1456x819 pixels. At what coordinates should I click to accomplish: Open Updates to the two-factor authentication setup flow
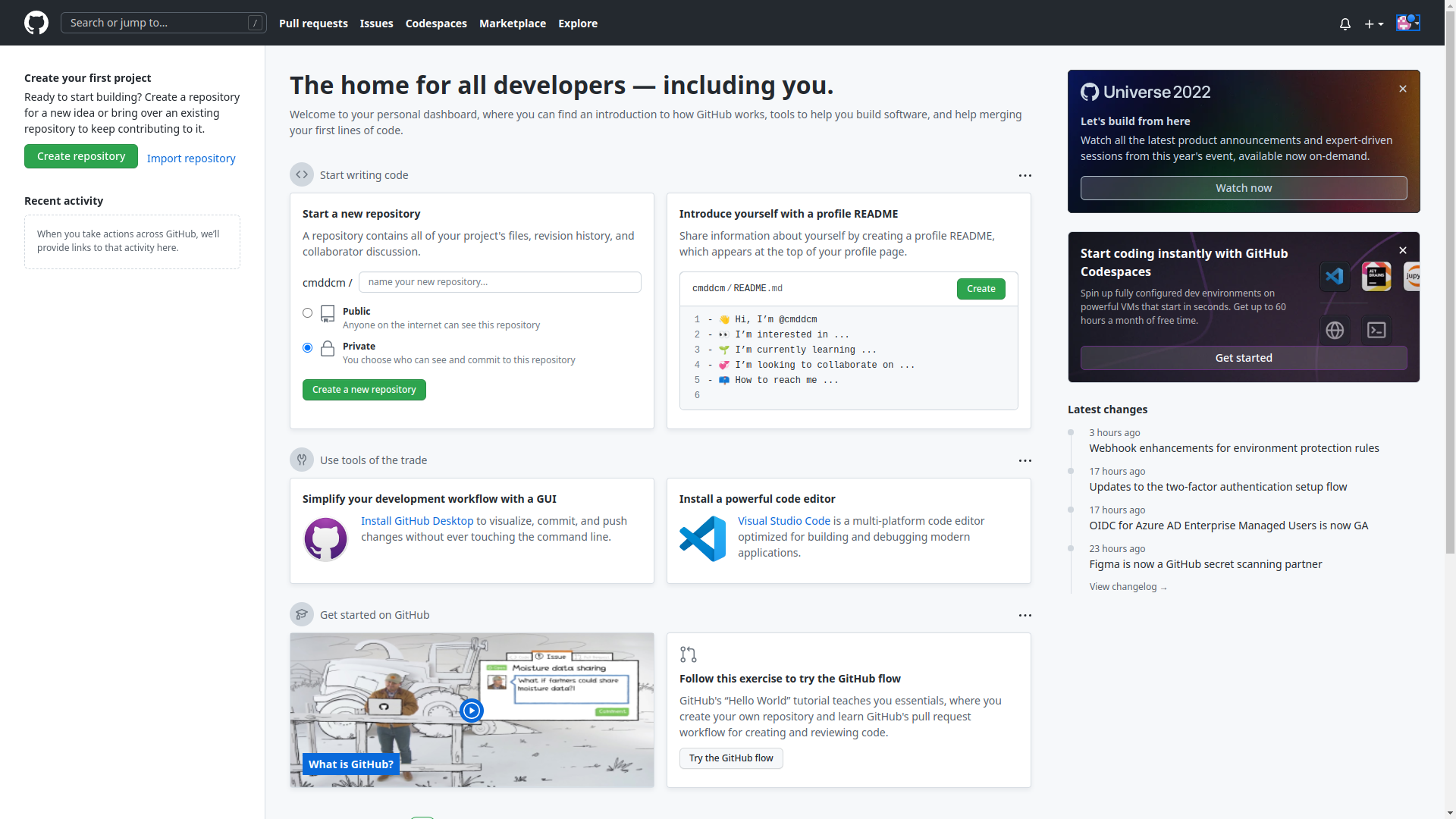(1219, 487)
